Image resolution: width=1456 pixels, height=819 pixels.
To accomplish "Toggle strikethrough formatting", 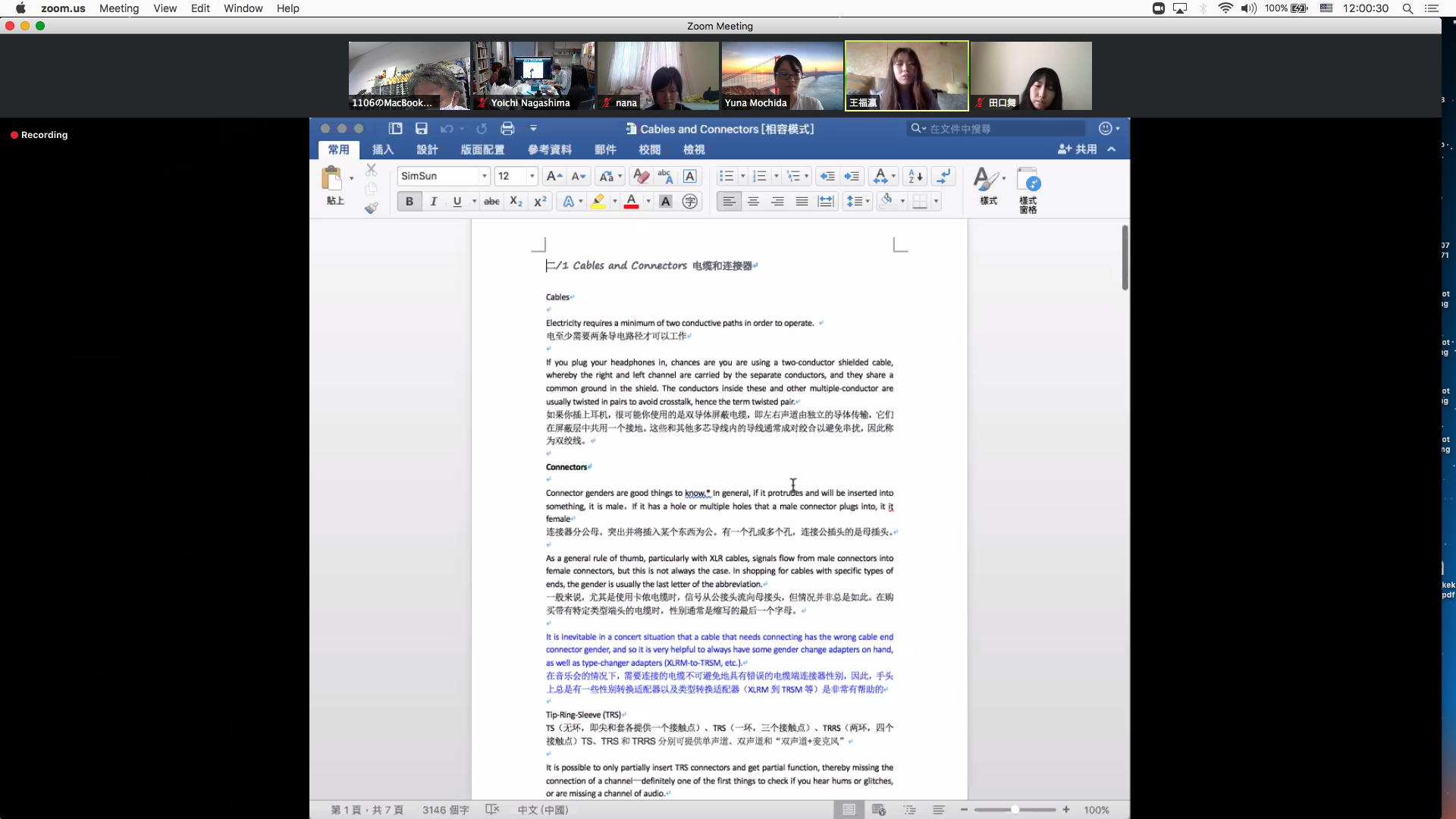I will coord(491,201).
